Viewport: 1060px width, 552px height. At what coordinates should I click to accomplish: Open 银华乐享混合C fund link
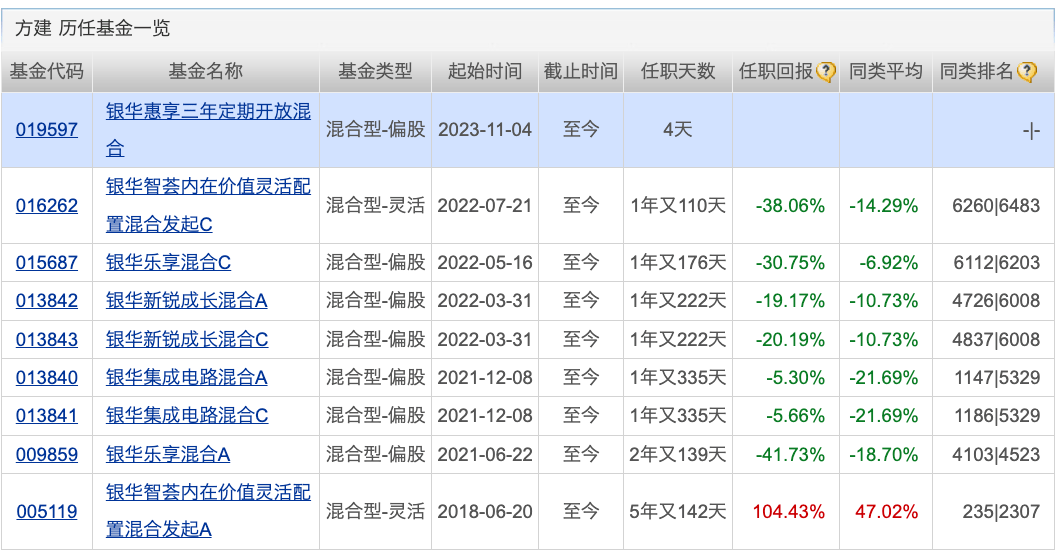point(168,263)
